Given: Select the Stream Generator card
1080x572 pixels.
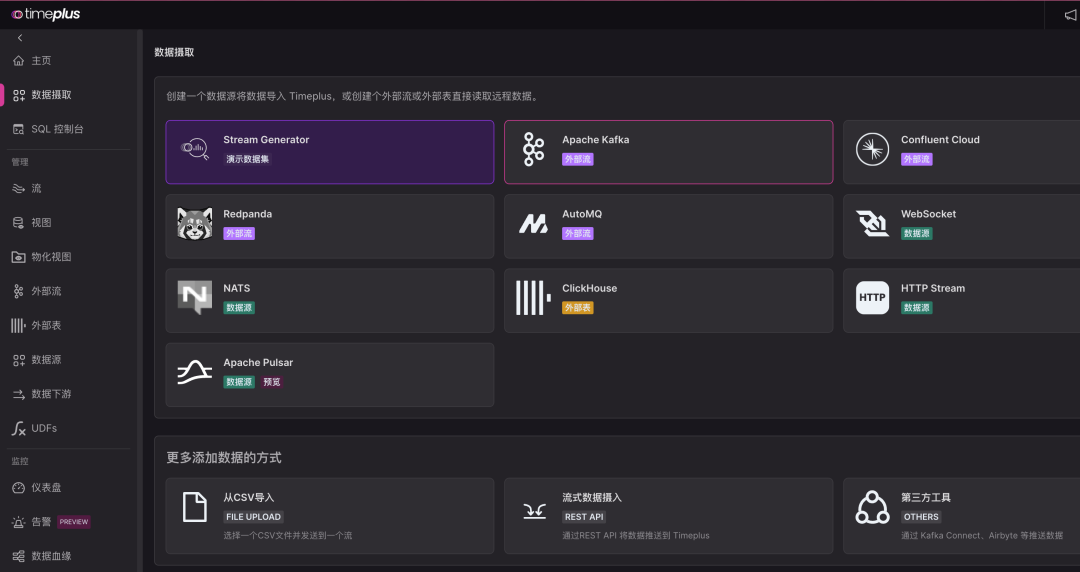Looking at the screenshot, I should click(330, 152).
